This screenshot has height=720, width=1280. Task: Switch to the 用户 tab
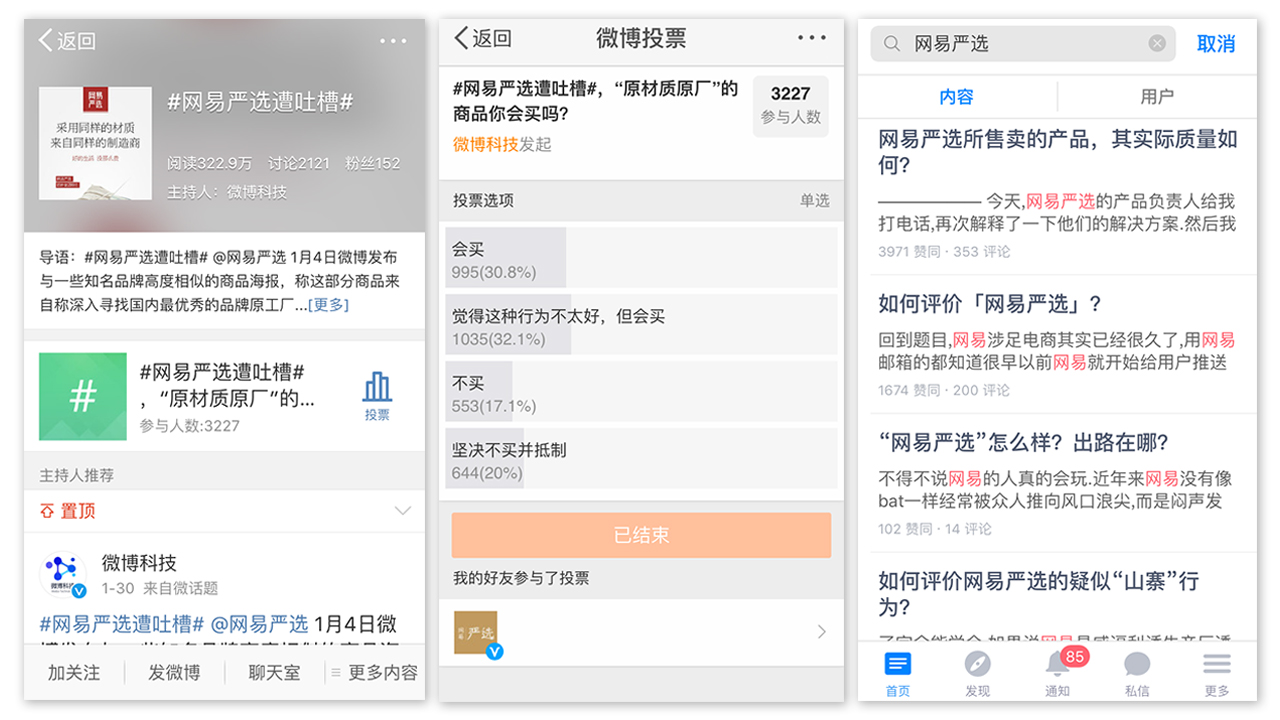click(1157, 97)
